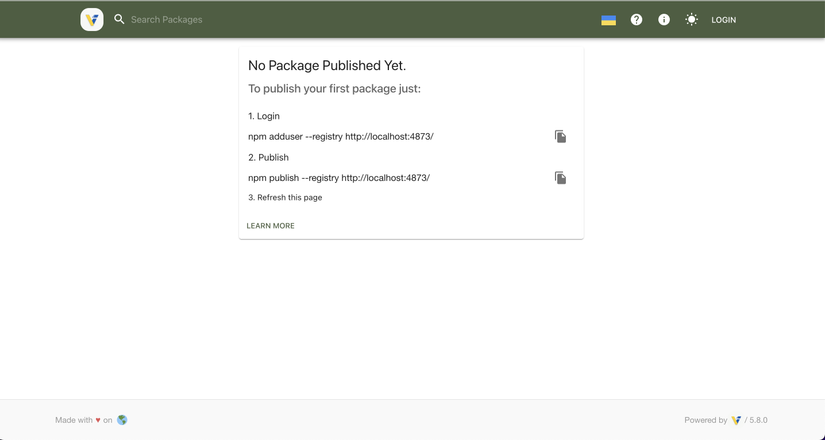Copy the npm adduser command
Viewport: 825px width, 440px height.
(x=560, y=136)
